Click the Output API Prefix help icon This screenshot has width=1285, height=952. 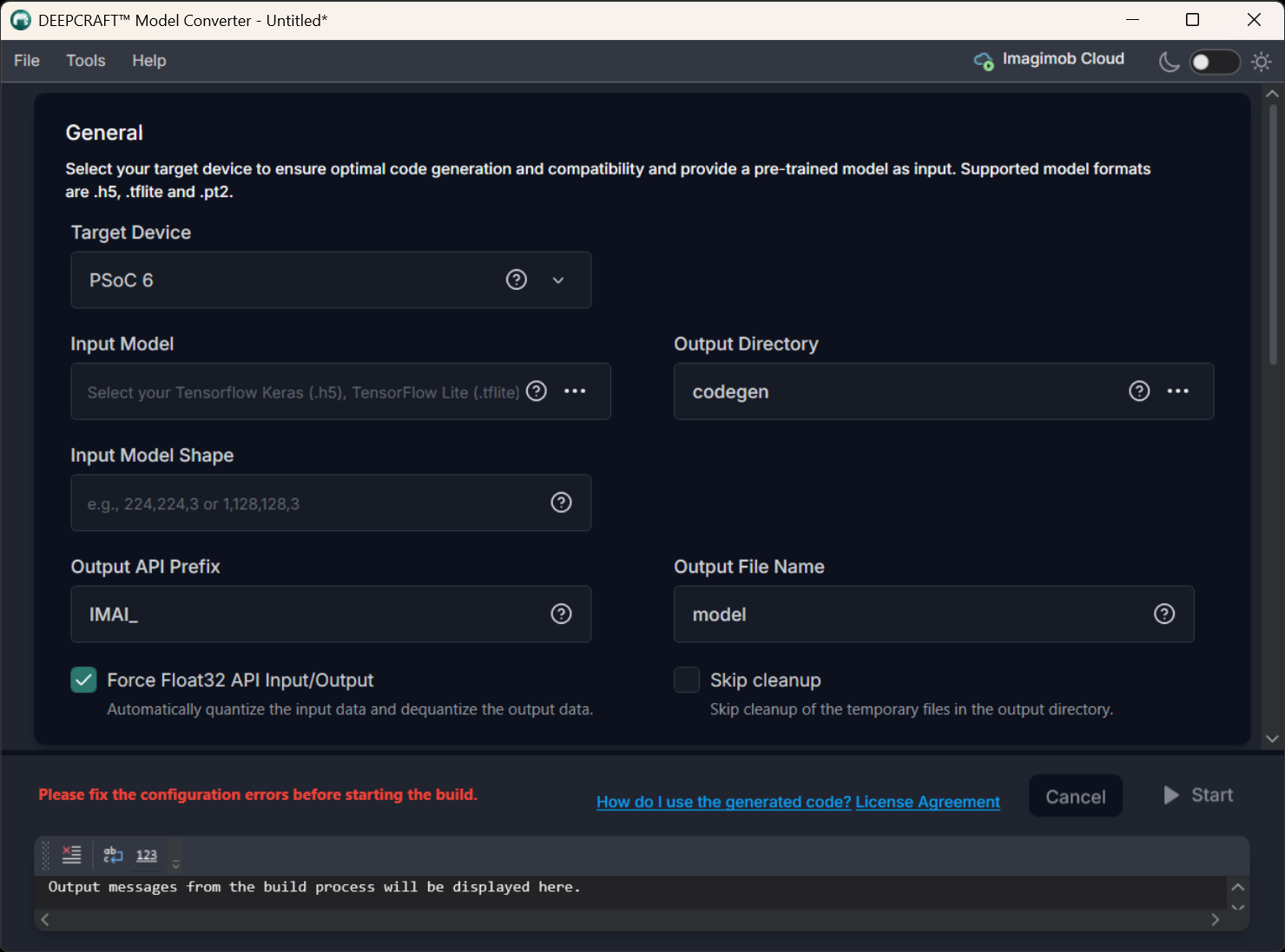coord(562,614)
